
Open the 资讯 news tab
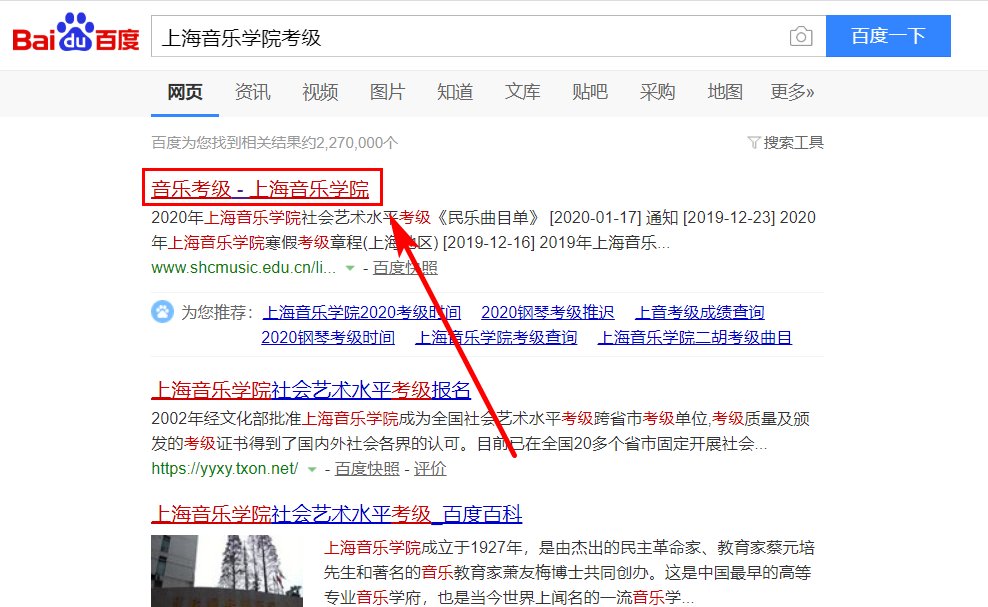(x=252, y=91)
